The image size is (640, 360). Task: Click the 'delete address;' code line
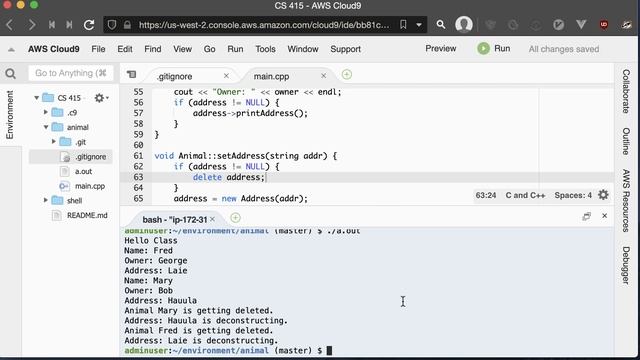[x=229, y=177]
